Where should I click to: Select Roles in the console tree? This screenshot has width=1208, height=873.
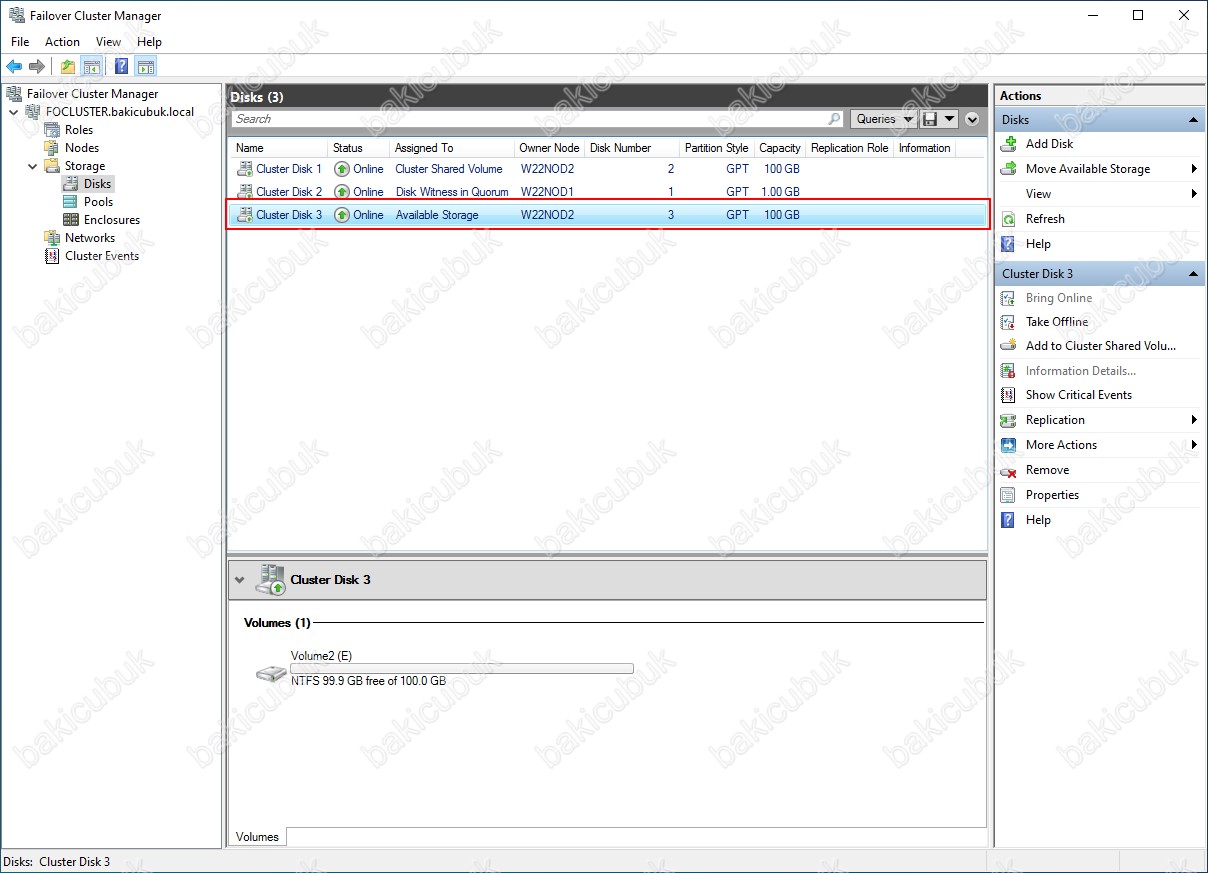(79, 130)
